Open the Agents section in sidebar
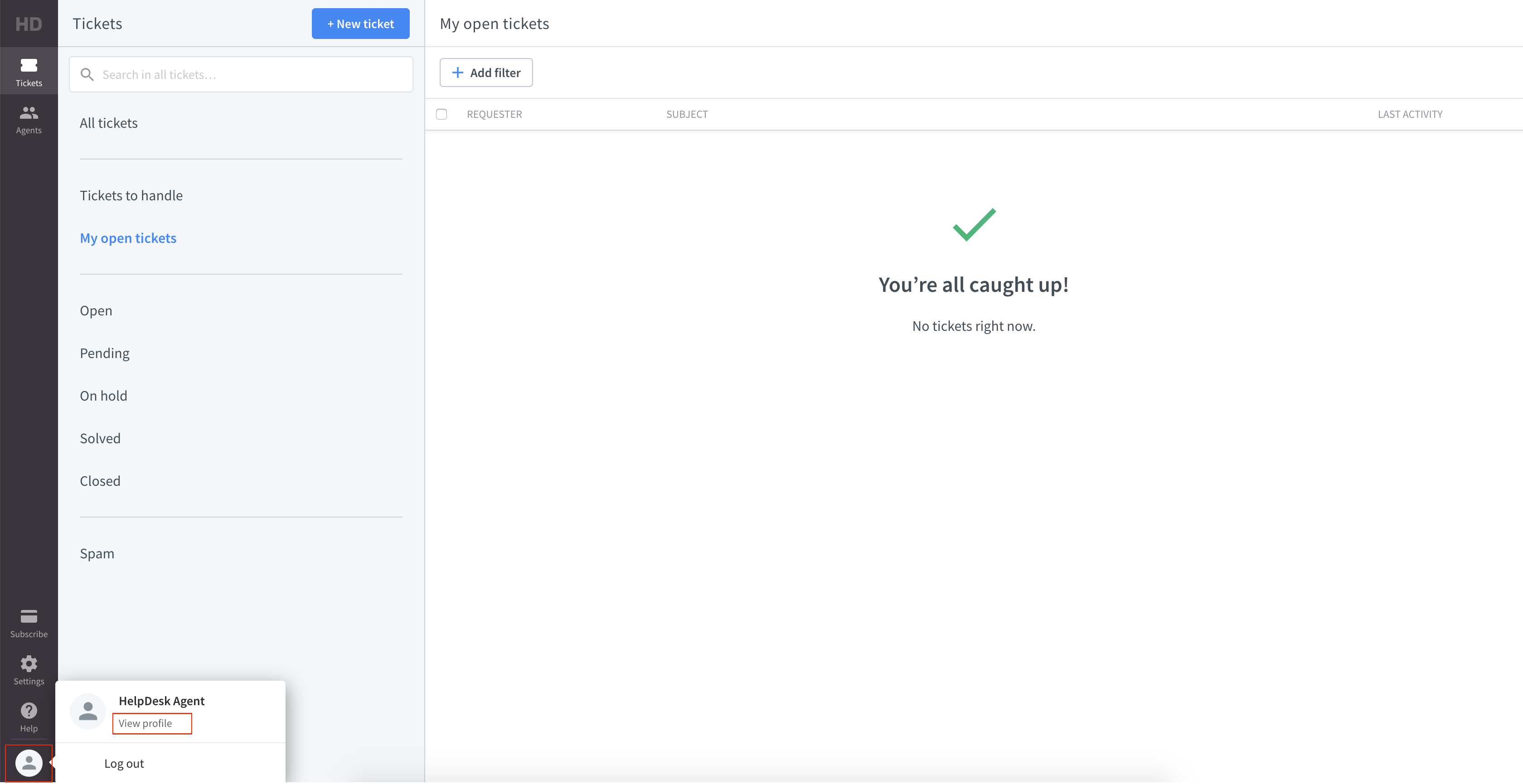 pyautogui.click(x=29, y=120)
